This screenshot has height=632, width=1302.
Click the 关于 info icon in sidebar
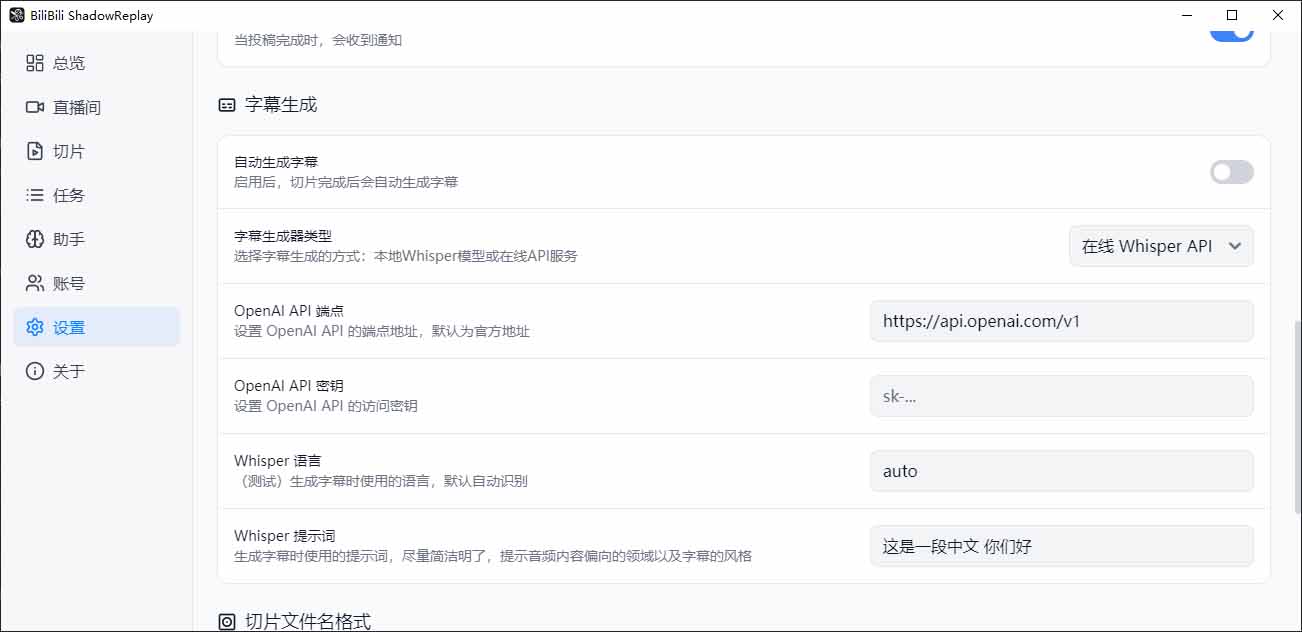point(35,371)
